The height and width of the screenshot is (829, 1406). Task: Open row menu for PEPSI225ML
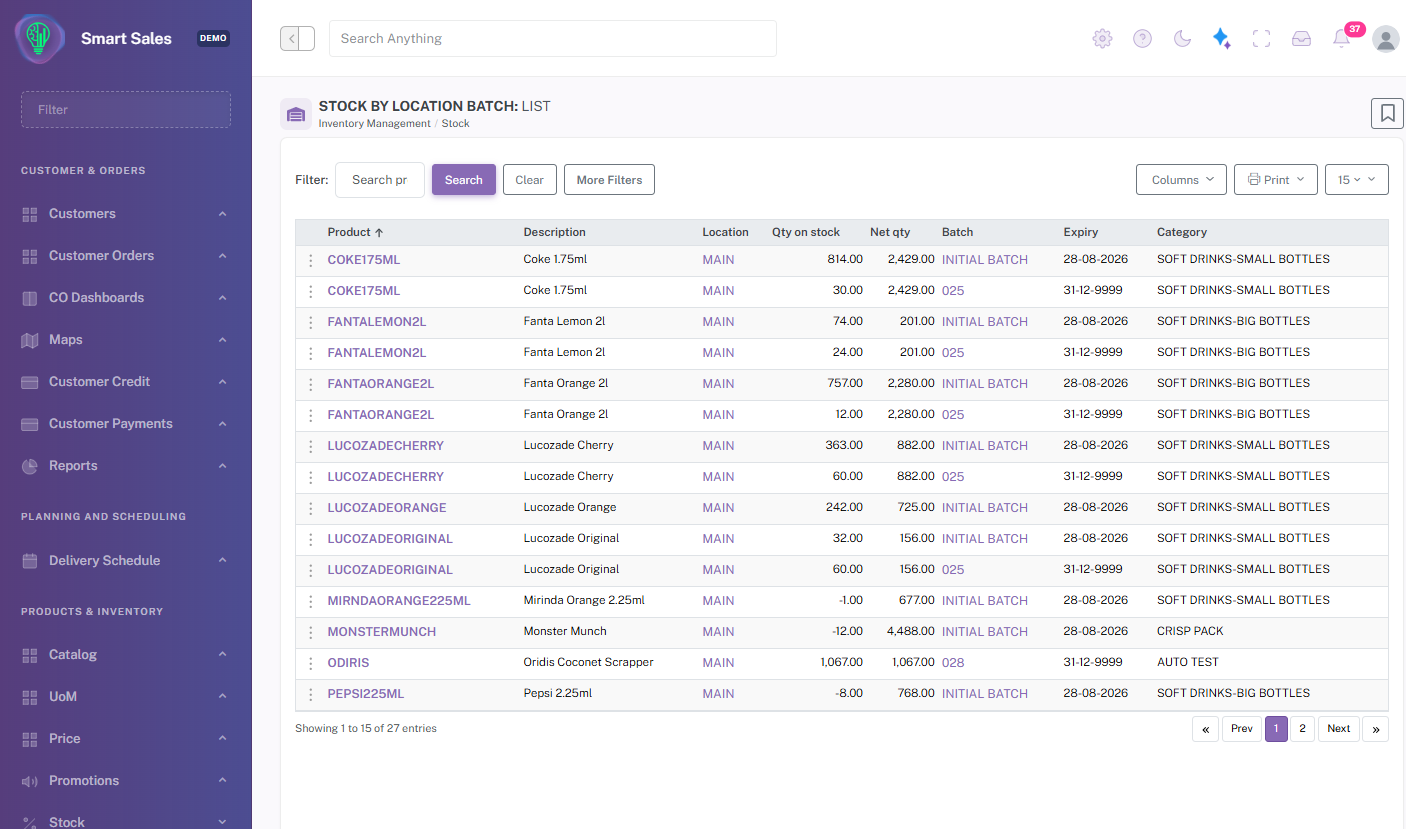pos(311,694)
